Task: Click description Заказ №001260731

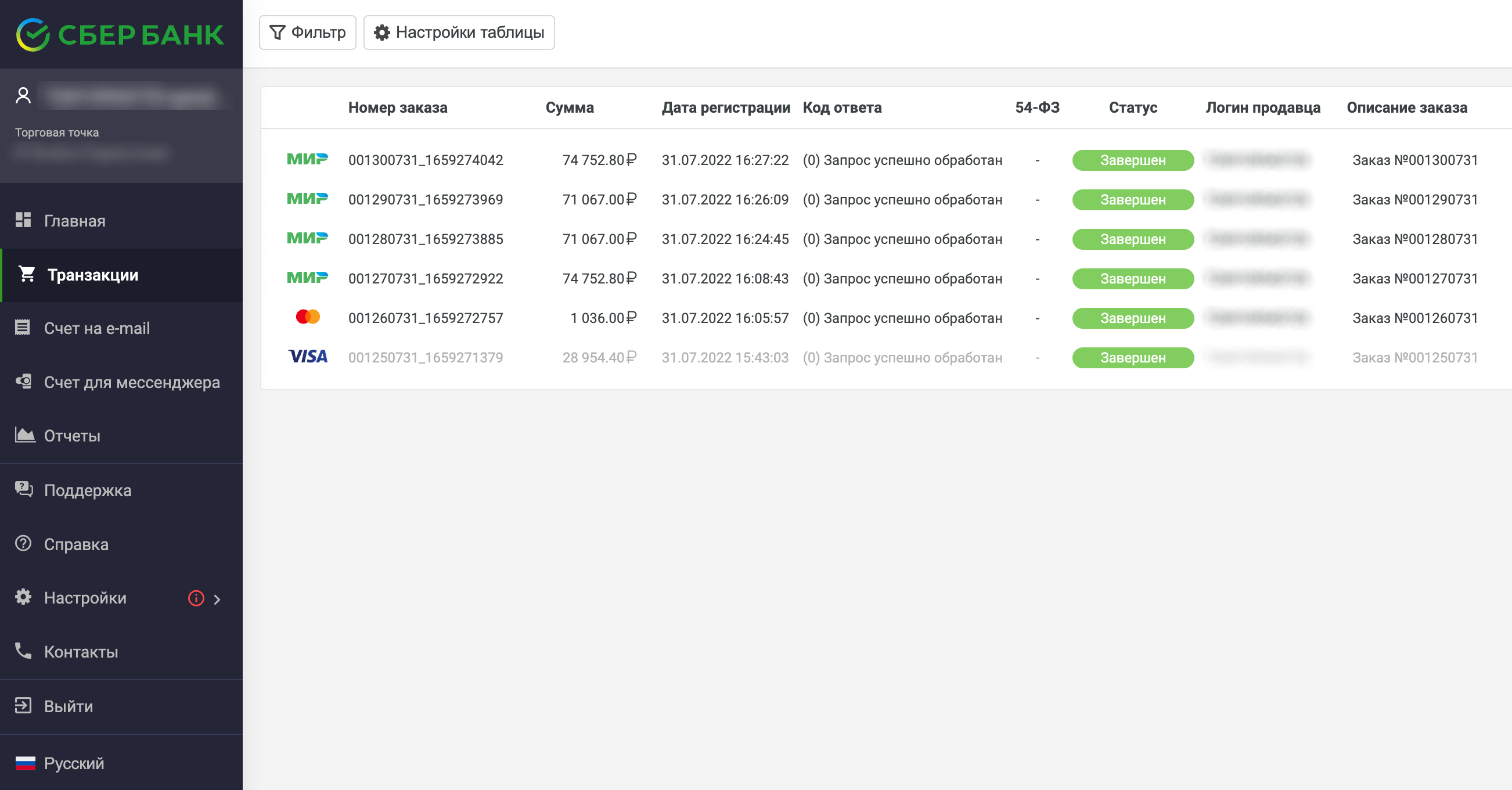Action: click(x=1414, y=318)
